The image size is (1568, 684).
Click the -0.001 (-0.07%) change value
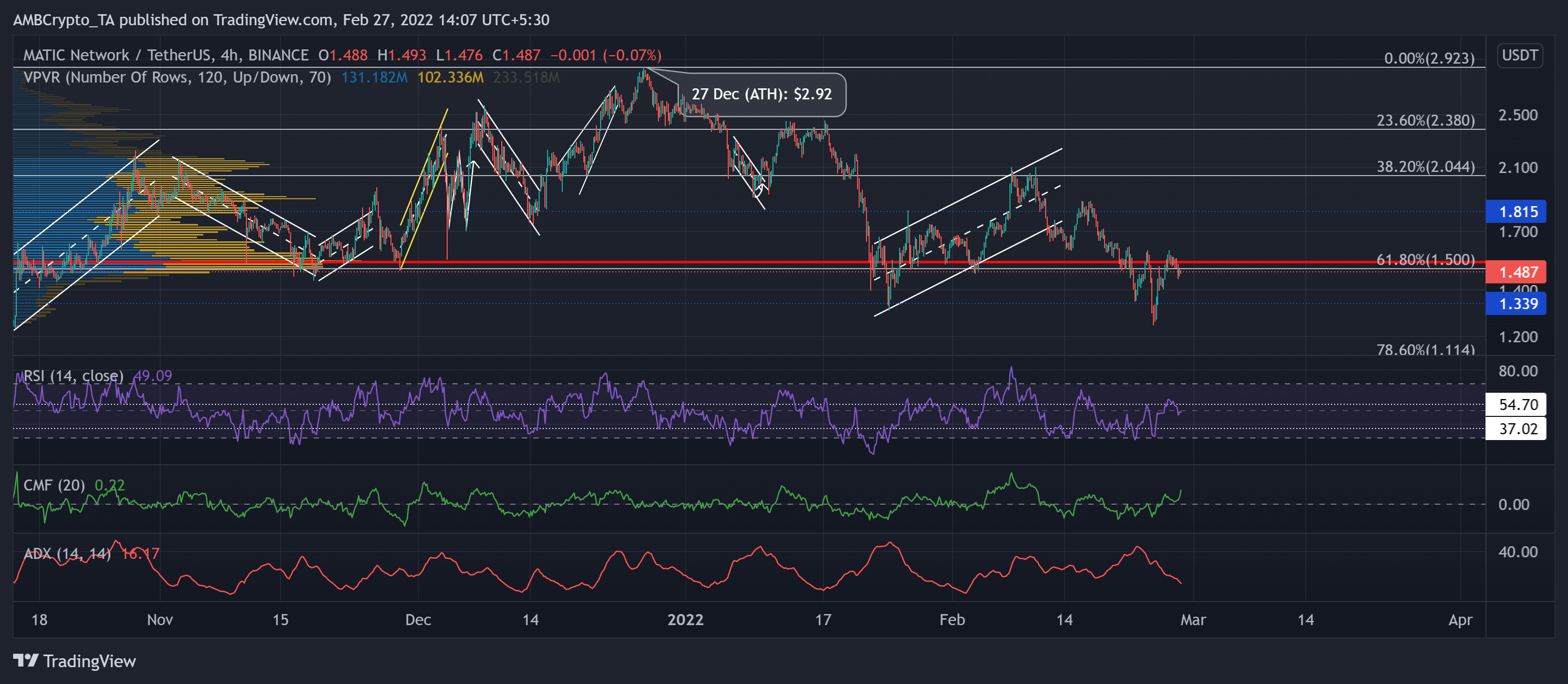tap(606, 55)
